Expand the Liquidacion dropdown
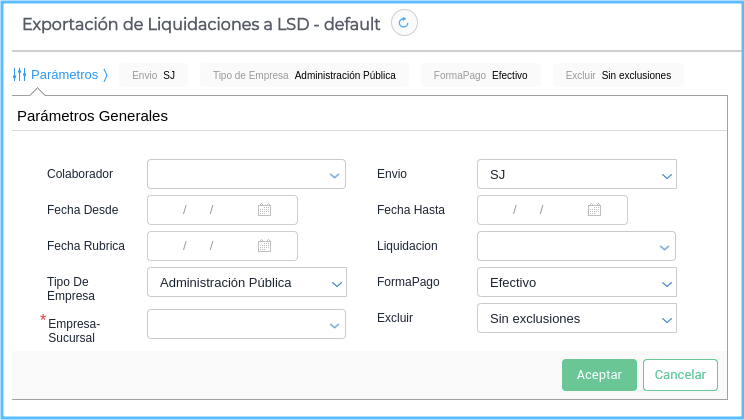 576,246
